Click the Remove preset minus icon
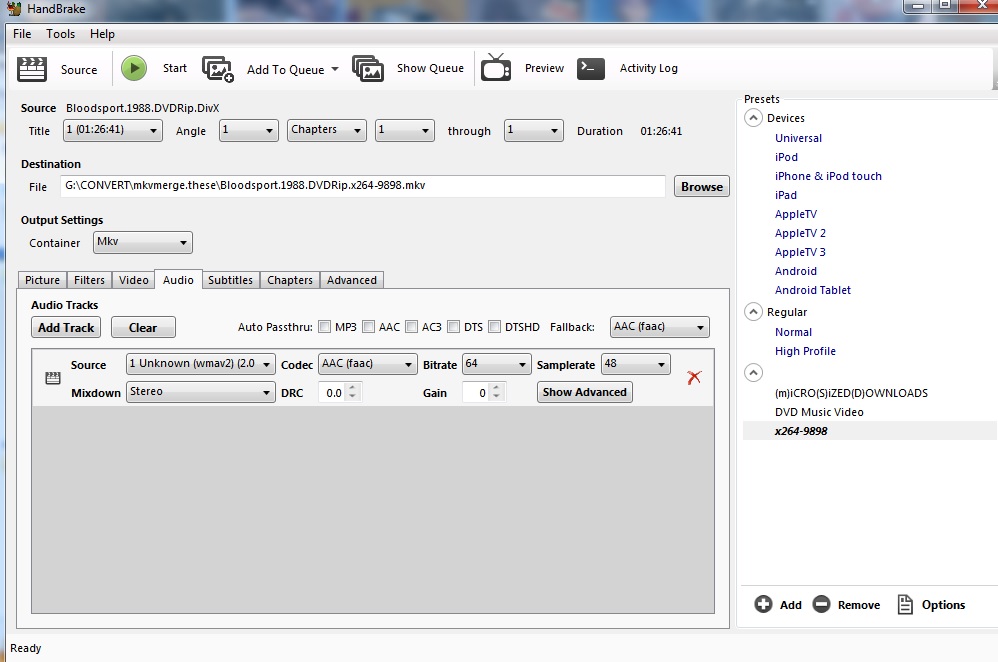 (822, 604)
